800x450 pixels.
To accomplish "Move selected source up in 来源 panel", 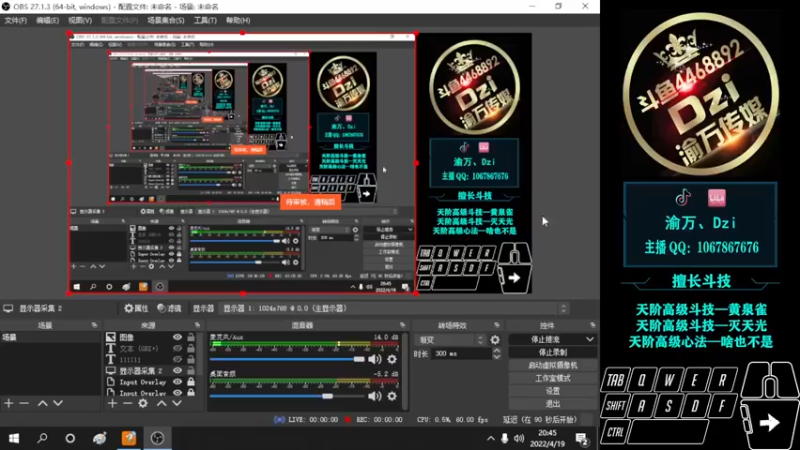I will pos(162,403).
